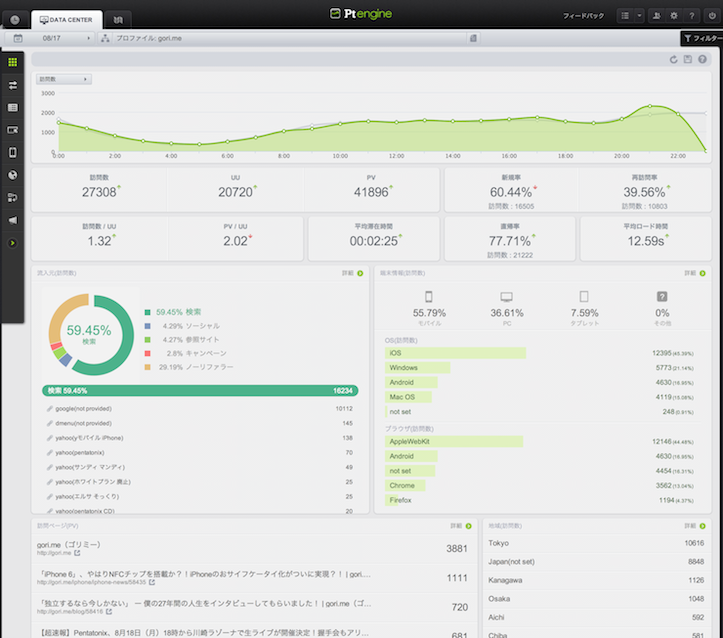The height and width of the screenshot is (638, 723).
Task: Open the 訪問数 metric dropdown above chart
Action: point(63,78)
